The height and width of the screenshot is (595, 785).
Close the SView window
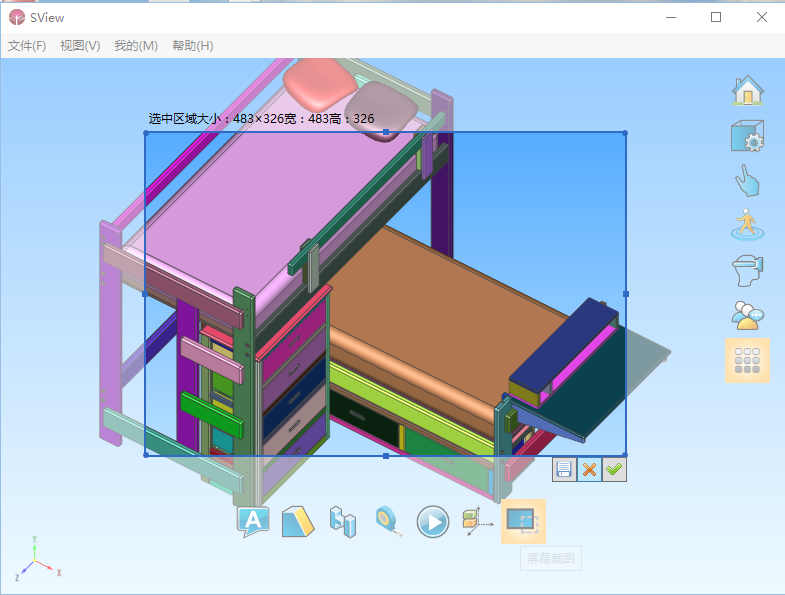click(761, 18)
